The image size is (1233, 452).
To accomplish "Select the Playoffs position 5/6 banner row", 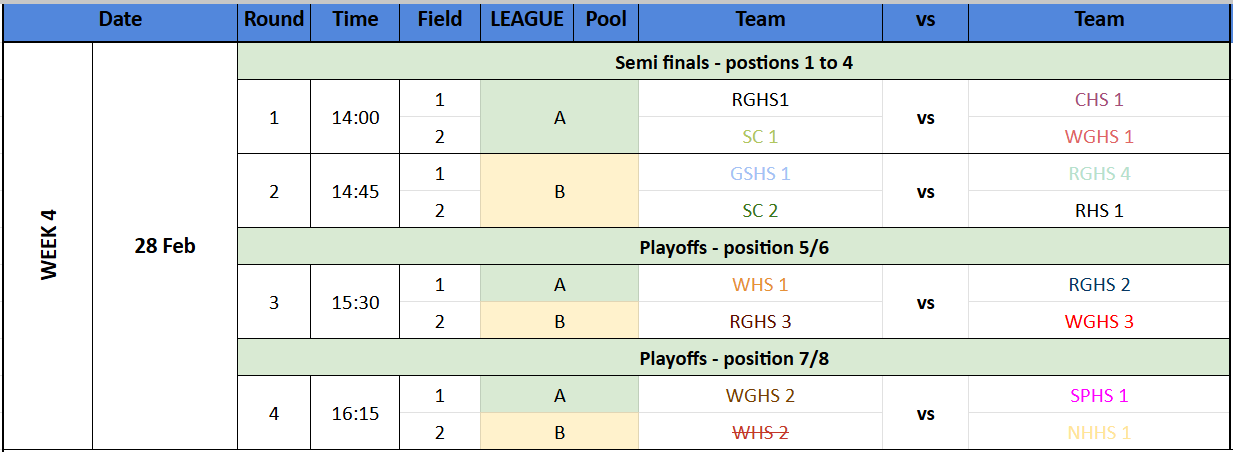I will pyautogui.click(x=733, y=247).
